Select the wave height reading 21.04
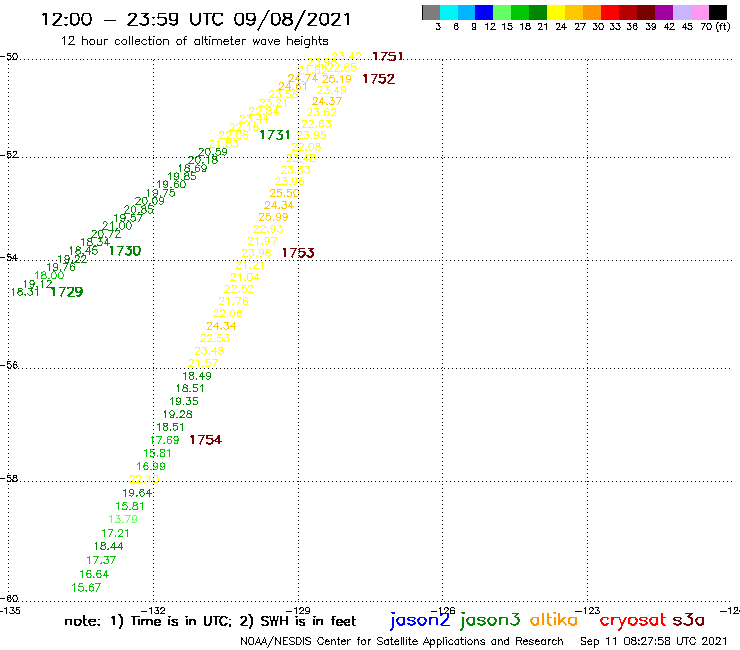Screen dimensions: 740x650 point(245,277)
